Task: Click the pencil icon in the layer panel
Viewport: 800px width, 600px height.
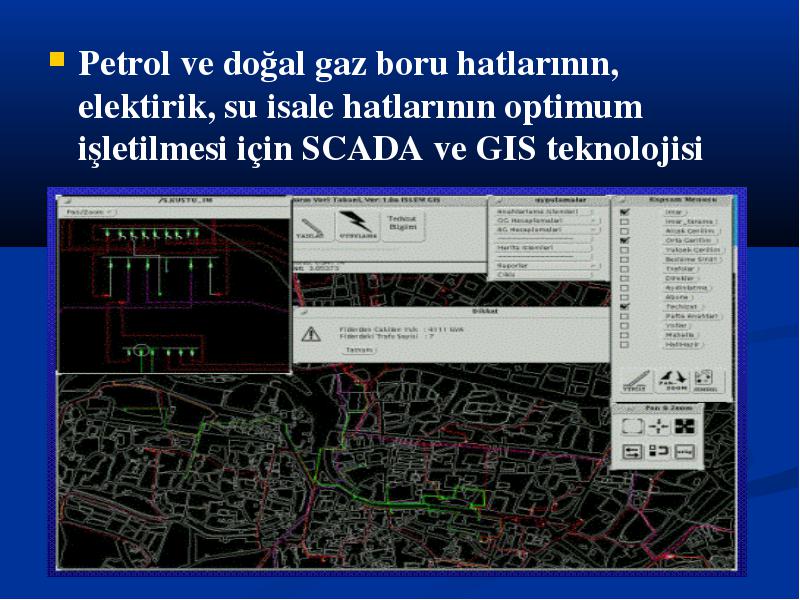Action: click(637, 381)
